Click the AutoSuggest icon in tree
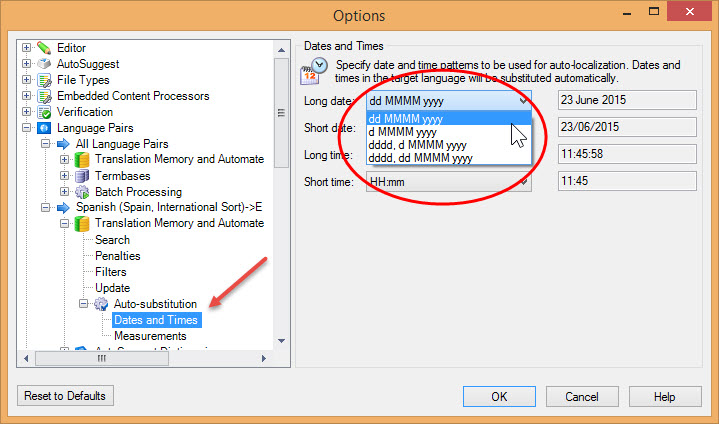 pyautogui.click(x=44, y=64)
